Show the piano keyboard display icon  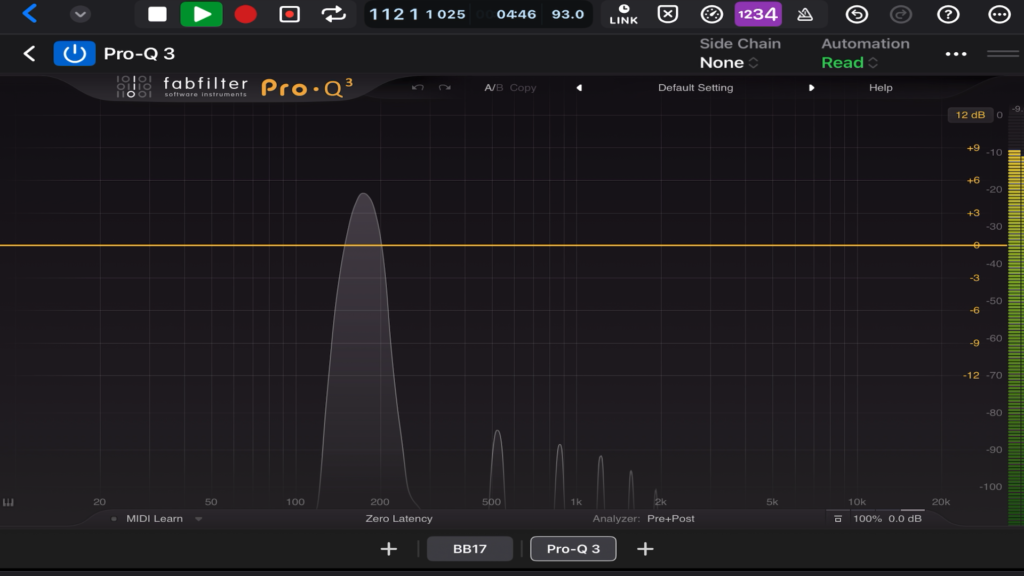coord(9,502)
